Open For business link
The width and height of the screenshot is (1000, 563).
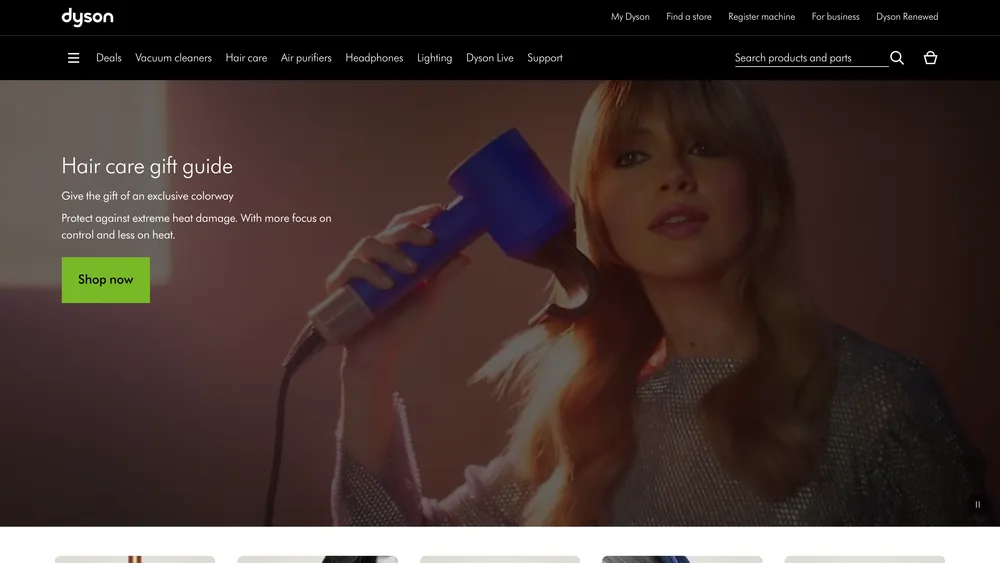click(x=835, y=17)
